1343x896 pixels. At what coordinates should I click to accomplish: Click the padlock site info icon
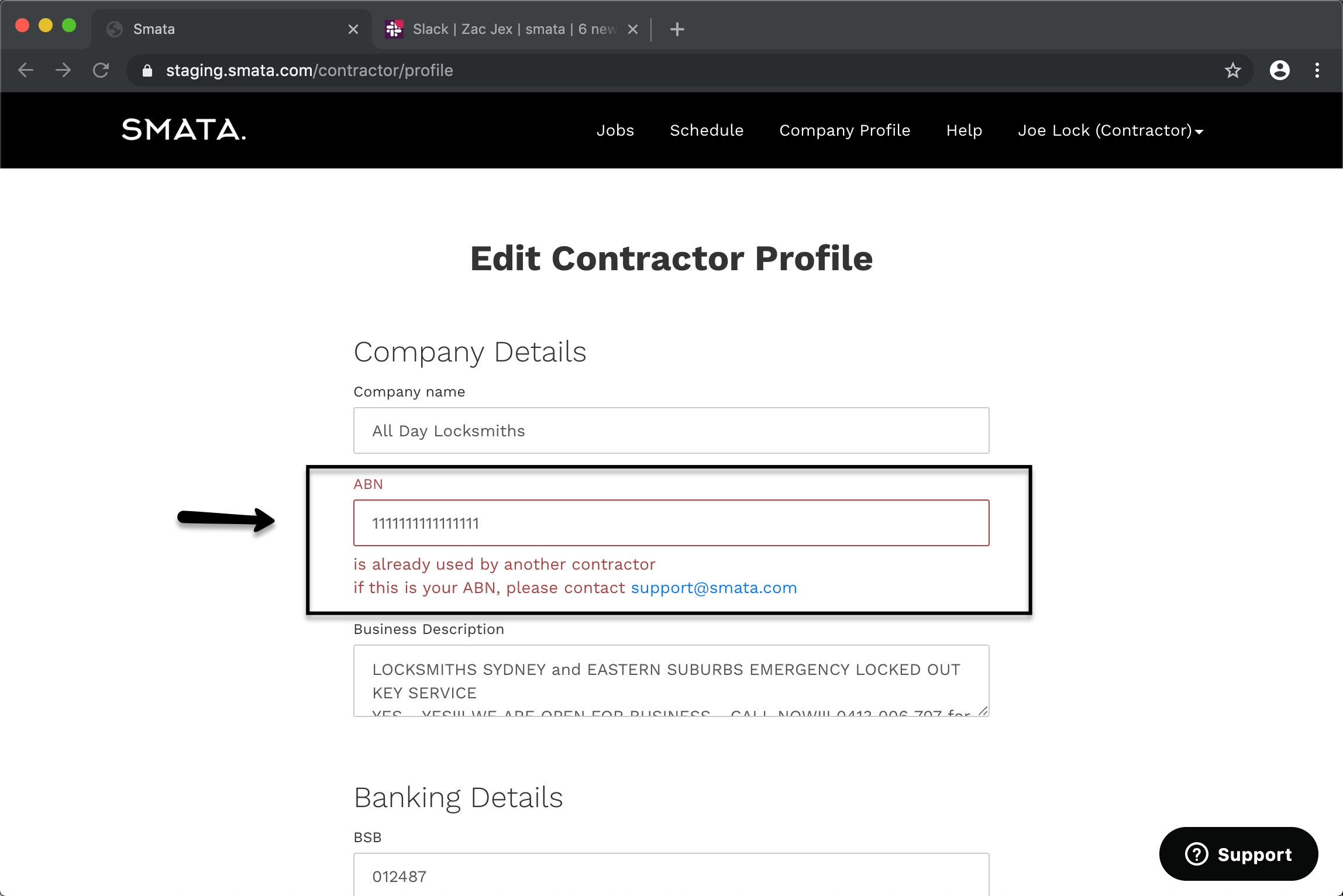147,71
